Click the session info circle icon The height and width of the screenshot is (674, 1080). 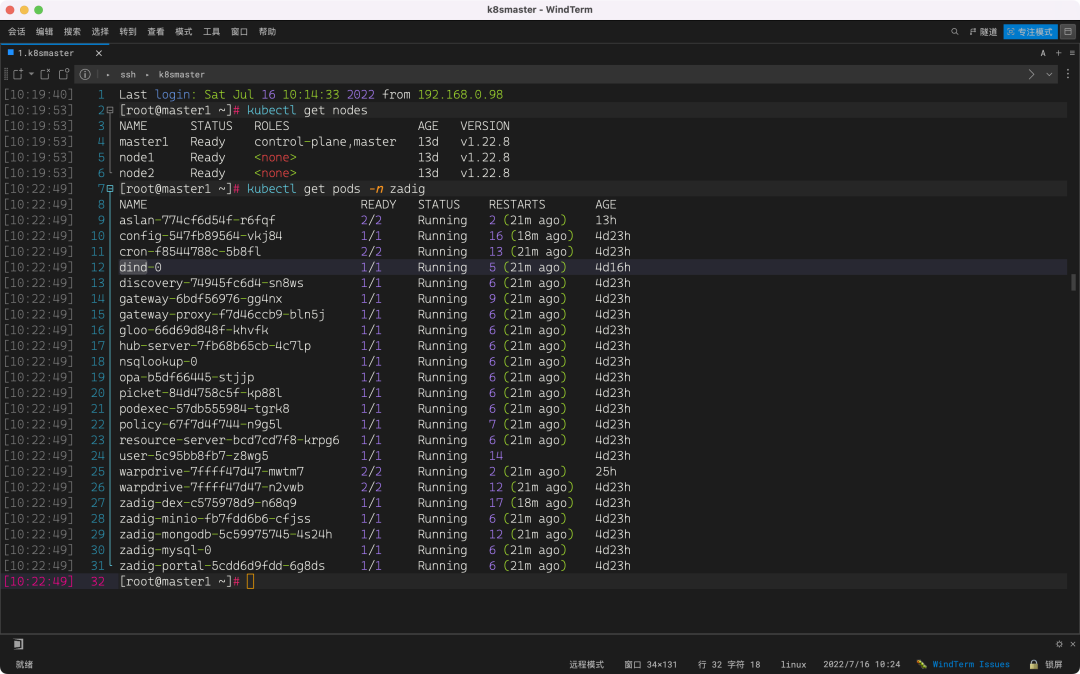pos(85,74)
